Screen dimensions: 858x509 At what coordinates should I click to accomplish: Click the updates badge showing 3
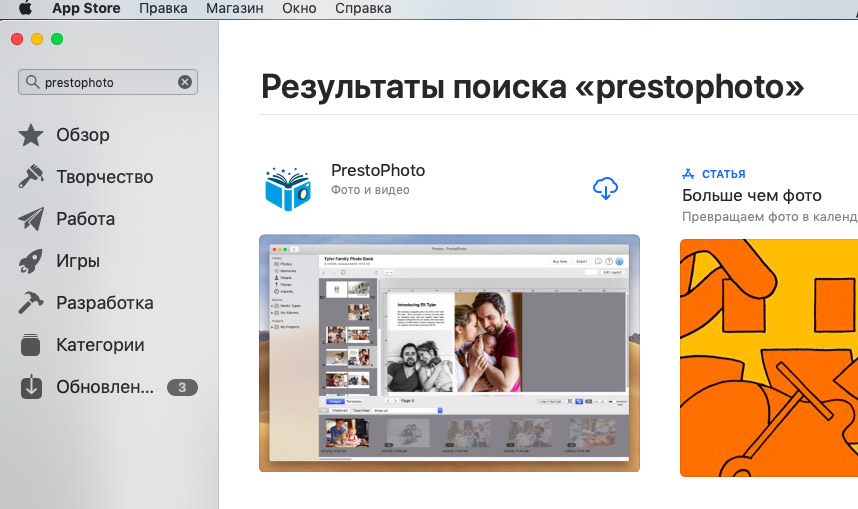coord(182,387)
